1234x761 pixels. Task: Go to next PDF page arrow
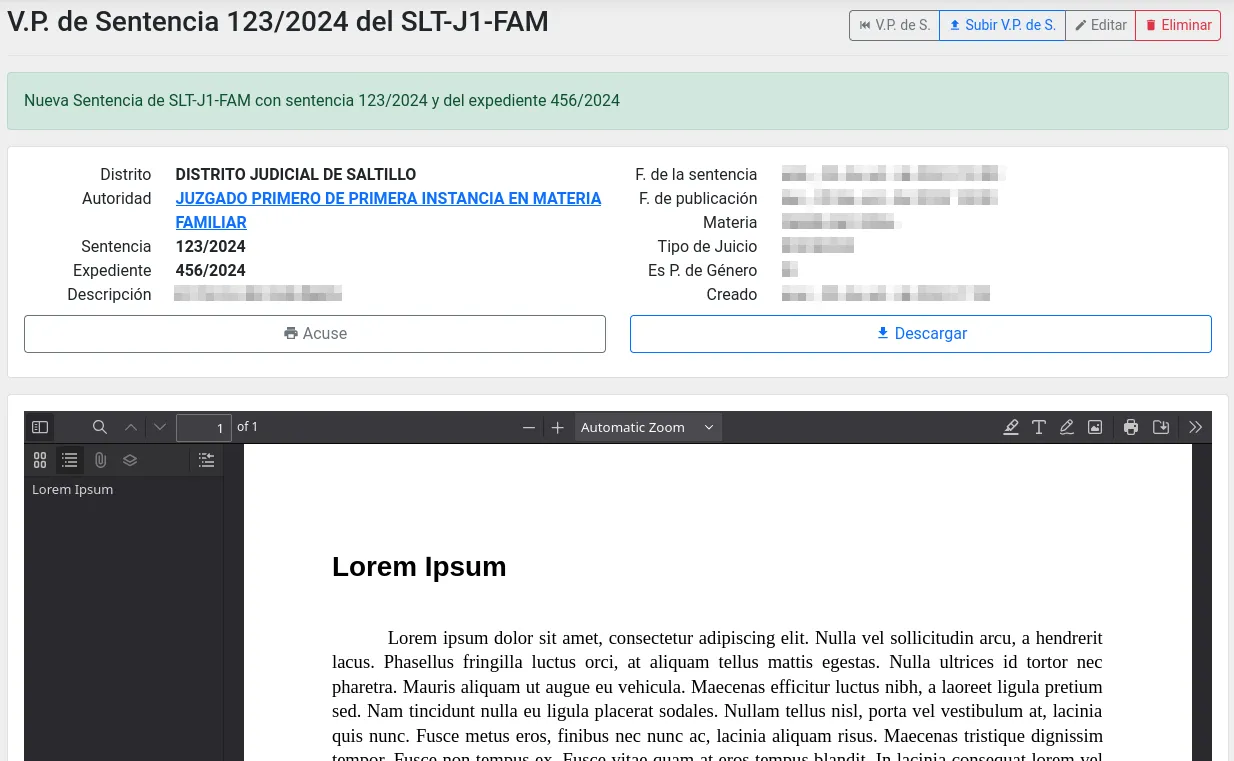pos(160,427)
